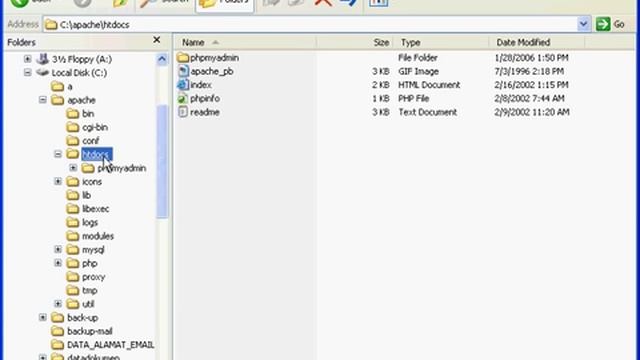Click the folder tree scrollbar thumb
This screenshot has height=360, width=640.
pyautogui.click(x=162, y=161)
